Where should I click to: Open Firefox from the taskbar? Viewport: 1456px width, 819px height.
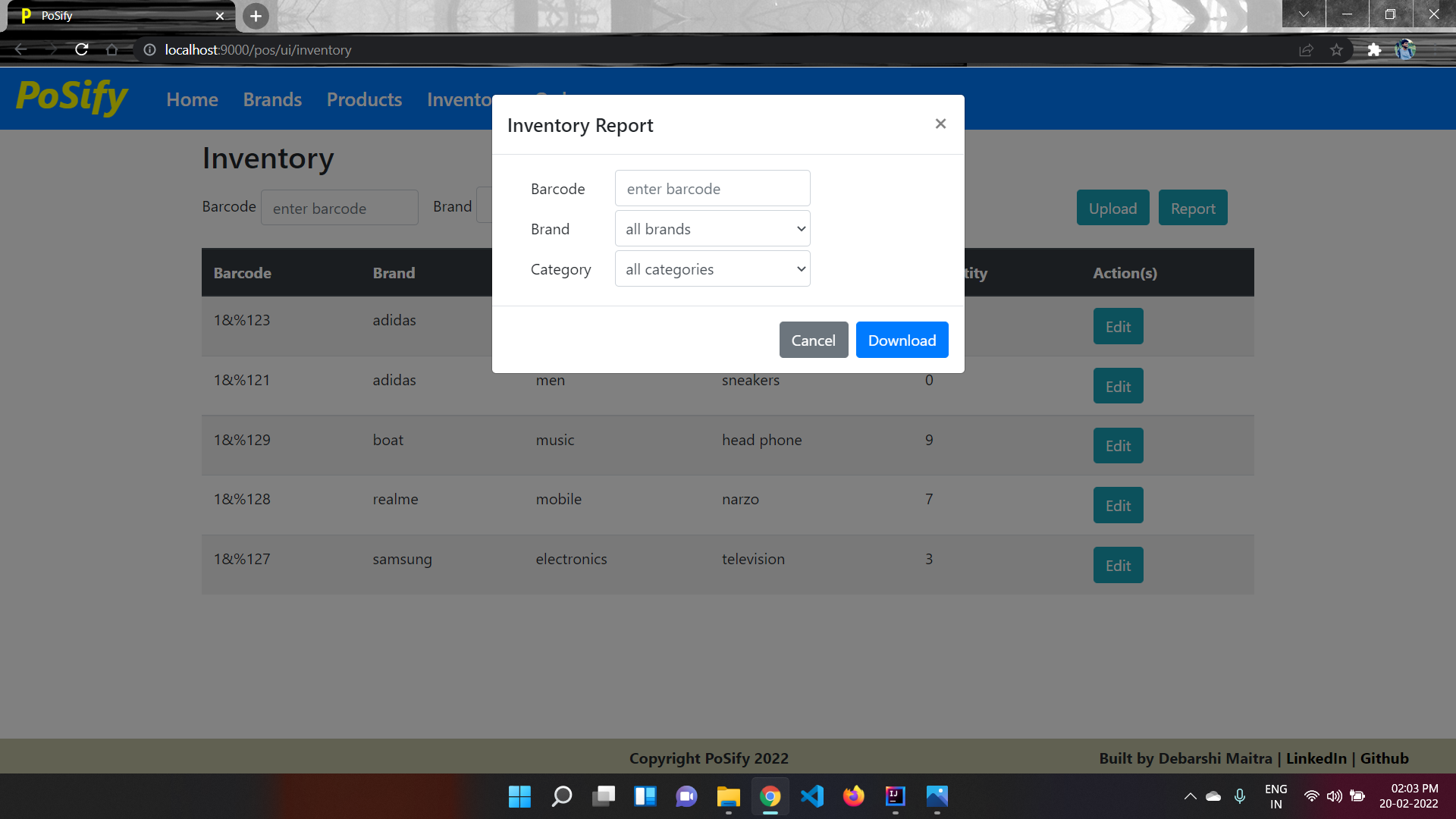tap(853, 796)
